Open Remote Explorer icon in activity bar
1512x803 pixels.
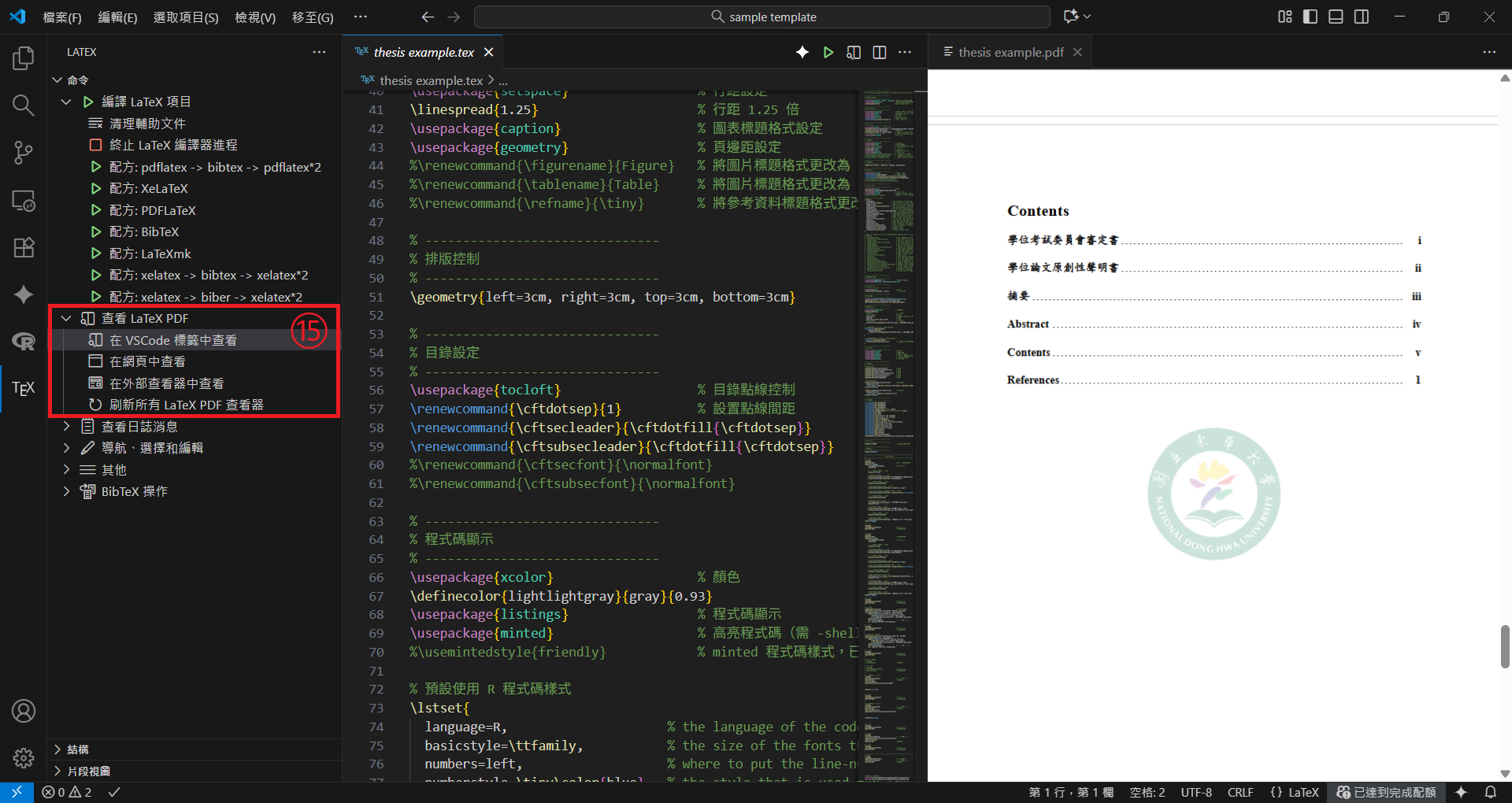click(x=24, y=200)
